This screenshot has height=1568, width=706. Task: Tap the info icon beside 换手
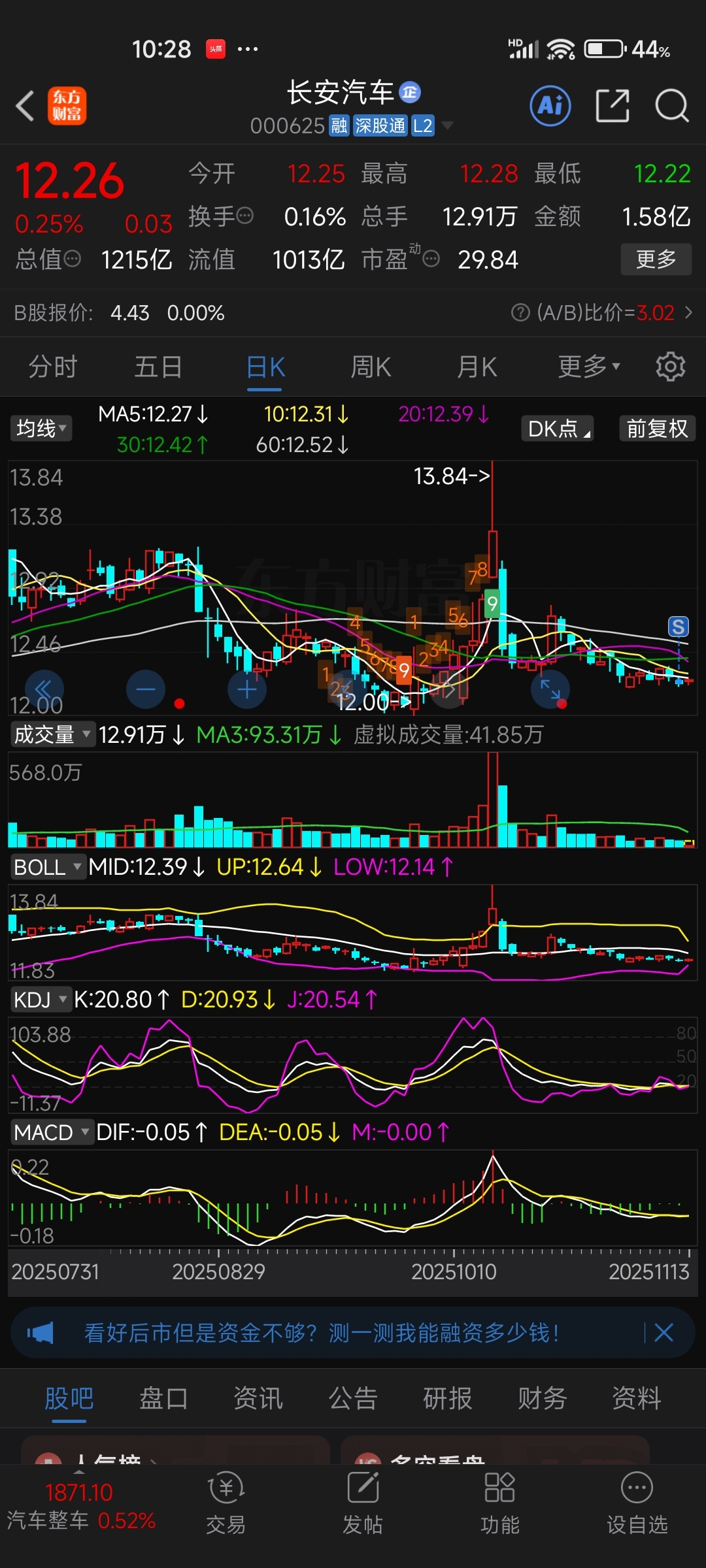coord(244,216)
